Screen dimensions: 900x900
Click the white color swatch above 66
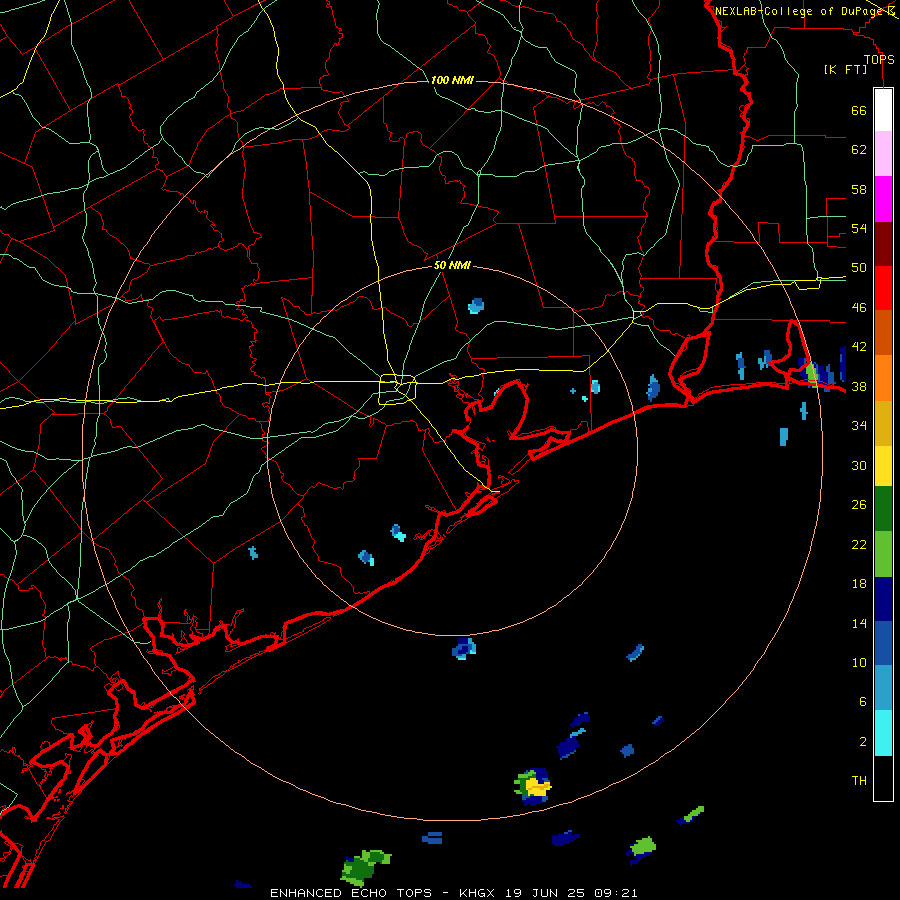pos(883,110)
